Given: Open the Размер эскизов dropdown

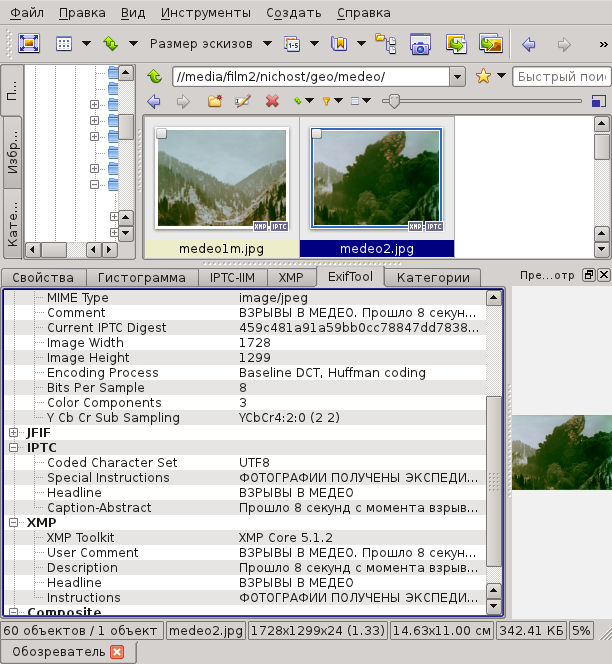Looking at the screenshot, I should point(267,43).
